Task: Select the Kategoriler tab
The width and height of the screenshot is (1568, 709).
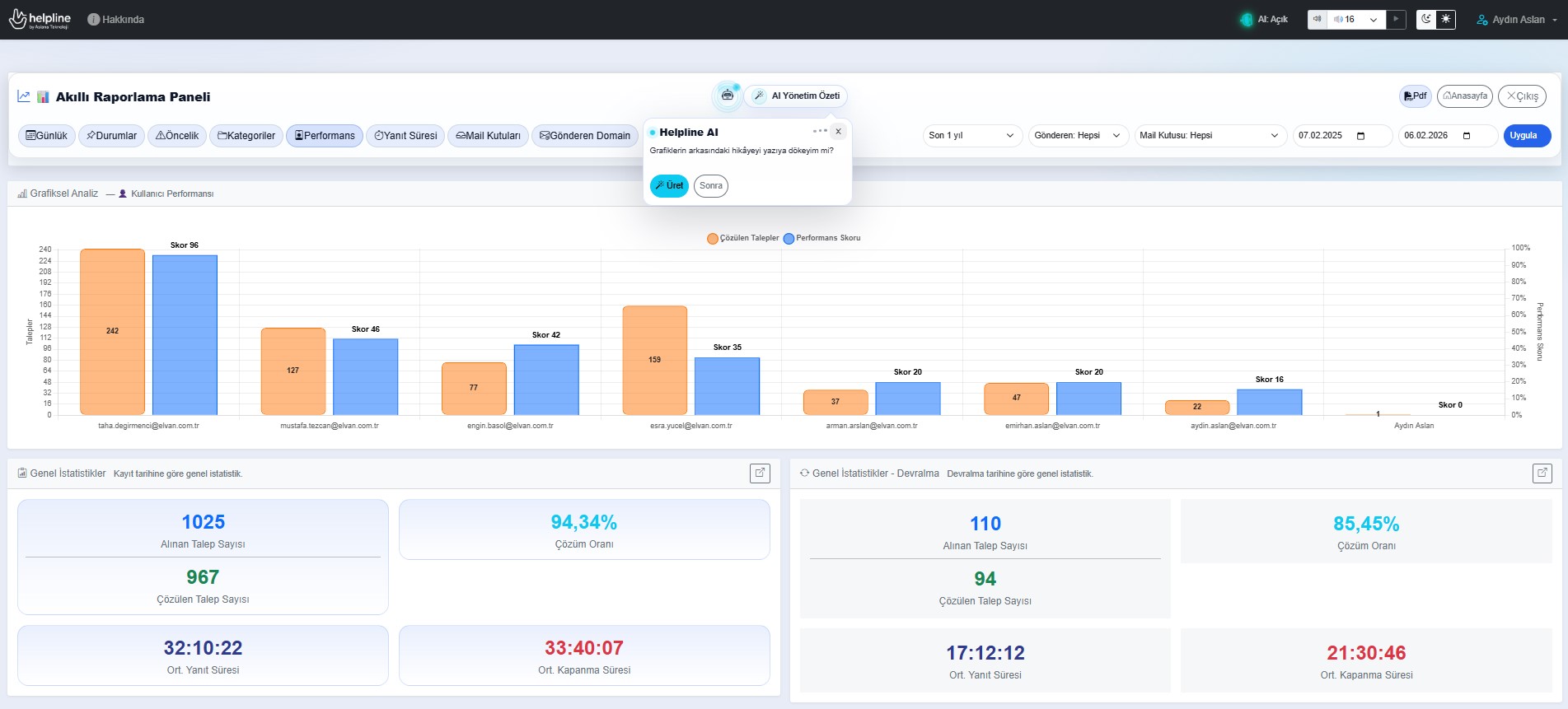Action: coord(246,136)
